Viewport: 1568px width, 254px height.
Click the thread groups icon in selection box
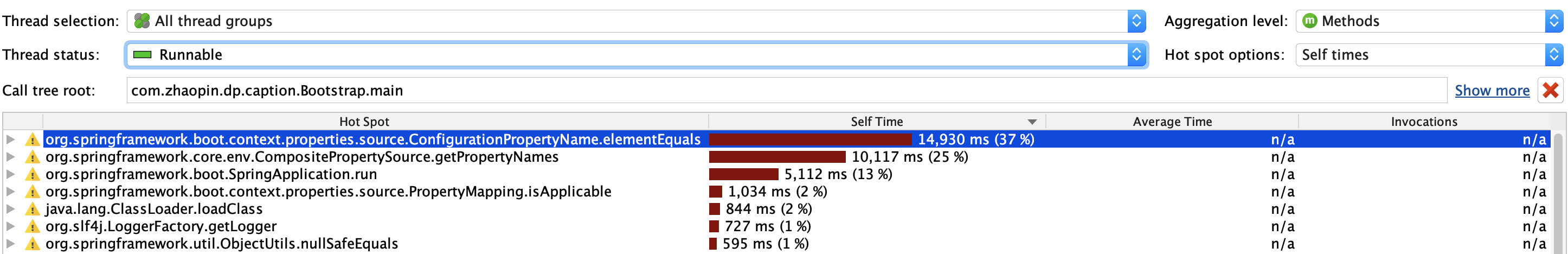[142, 21]
